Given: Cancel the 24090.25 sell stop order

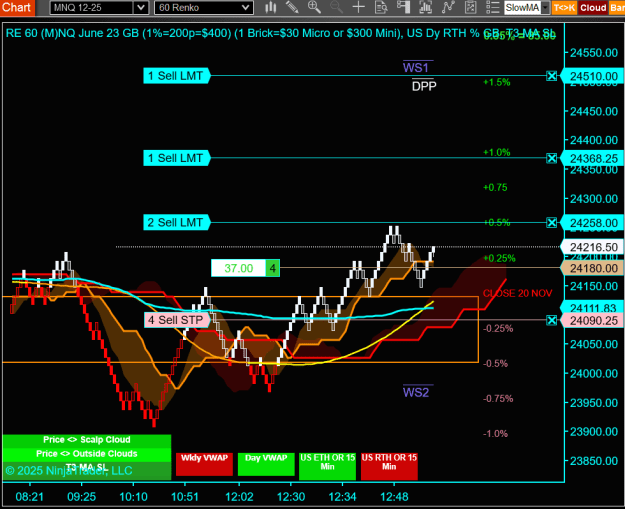Looking at the screenshot, I should click(551, 320).
